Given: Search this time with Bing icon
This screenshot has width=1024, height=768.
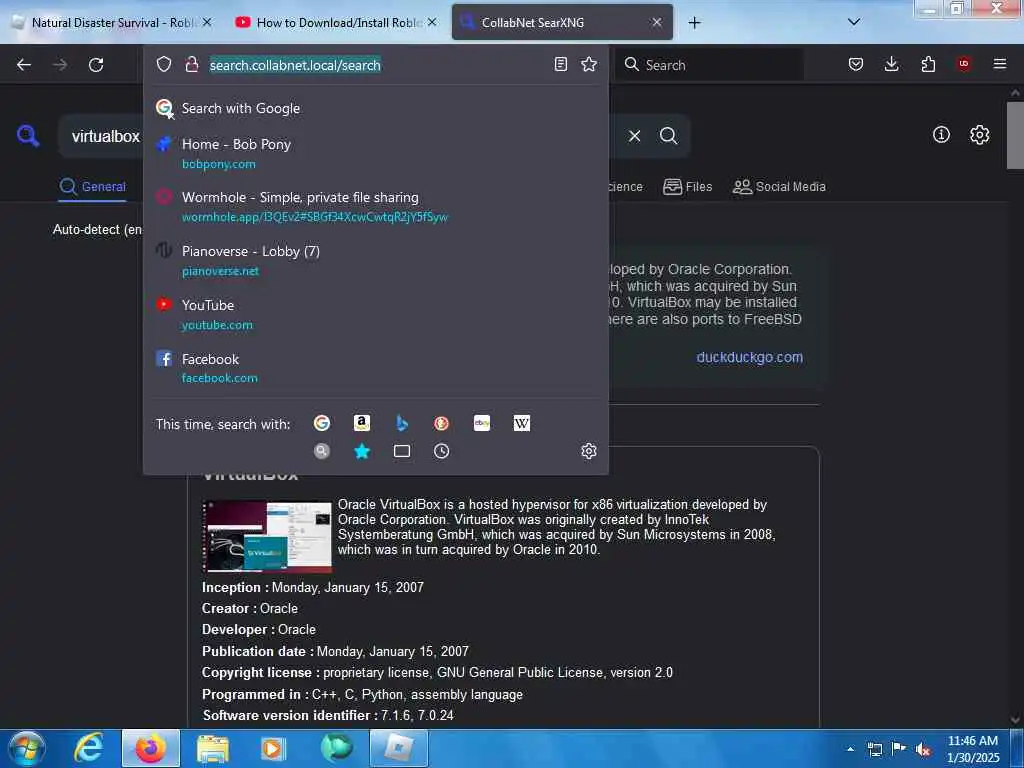Looking at the screenshot, I should 402,423.
